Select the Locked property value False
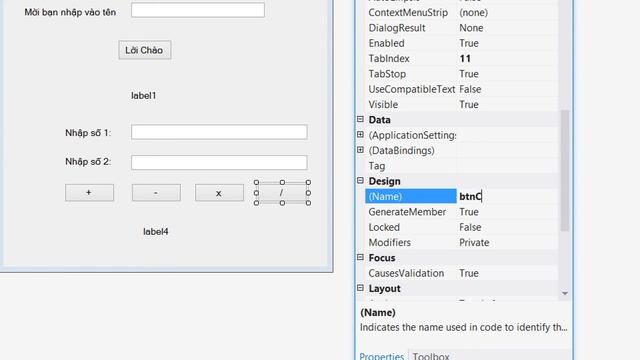 (x=470, y=227)
